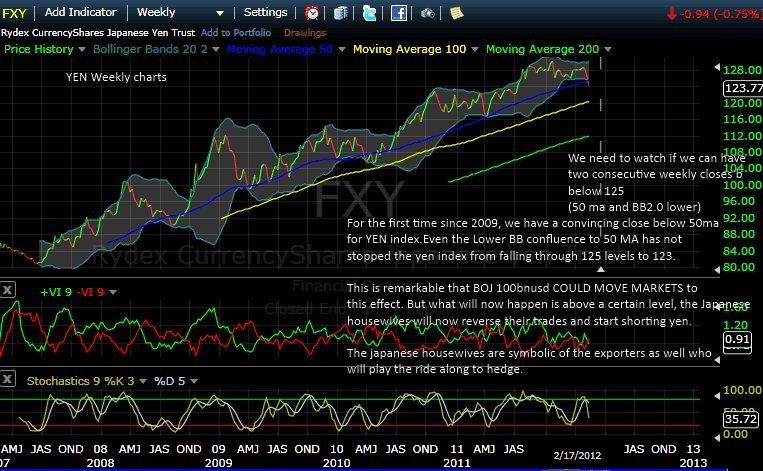Click the 123.77 current price tag
Image resolution: width=763 pixels, height=471 pixels.
[x=743, y=88]
